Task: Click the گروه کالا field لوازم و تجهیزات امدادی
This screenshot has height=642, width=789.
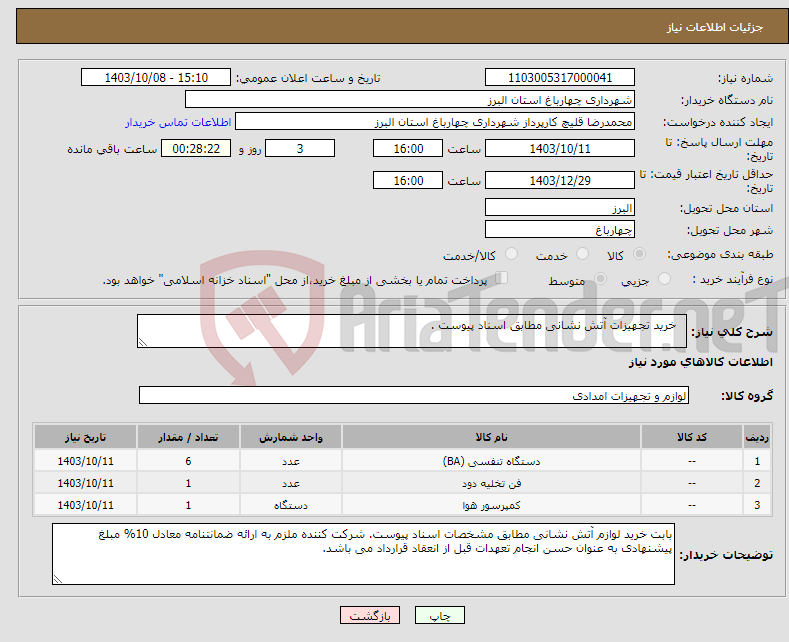Action: pos(414,395)
